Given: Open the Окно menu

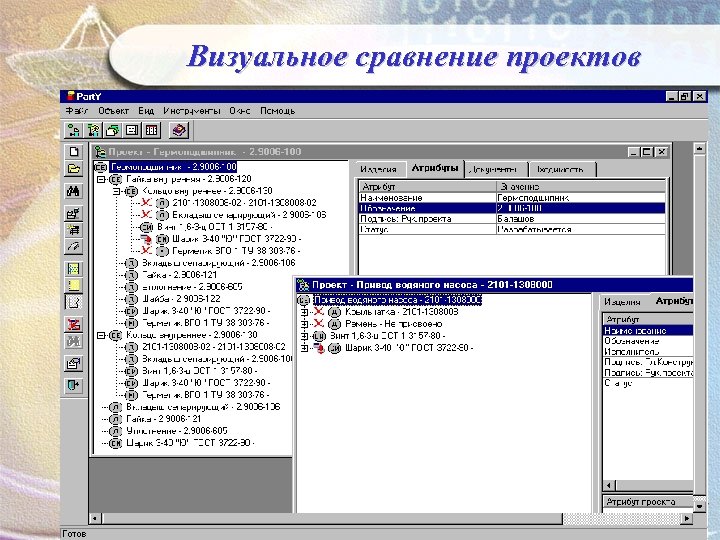Looking at the screenshot, I should [x=240, y=111].
